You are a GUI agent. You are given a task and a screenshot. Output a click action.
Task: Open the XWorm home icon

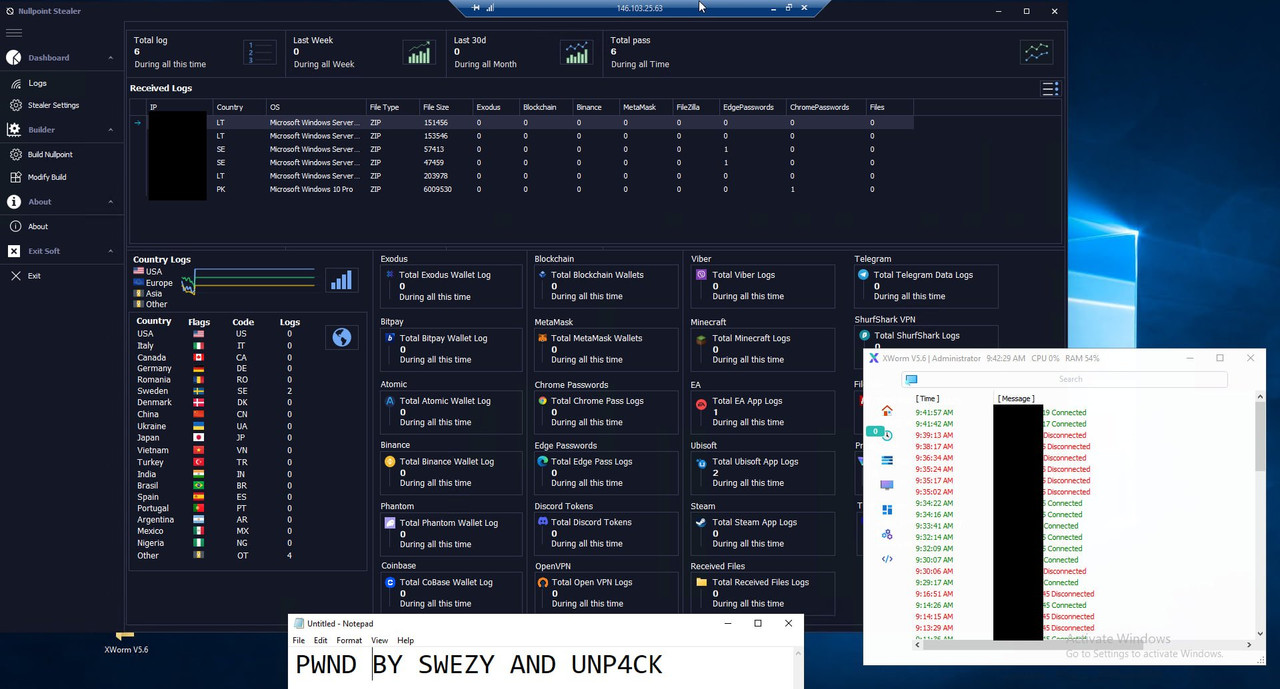tap(886, 410)
